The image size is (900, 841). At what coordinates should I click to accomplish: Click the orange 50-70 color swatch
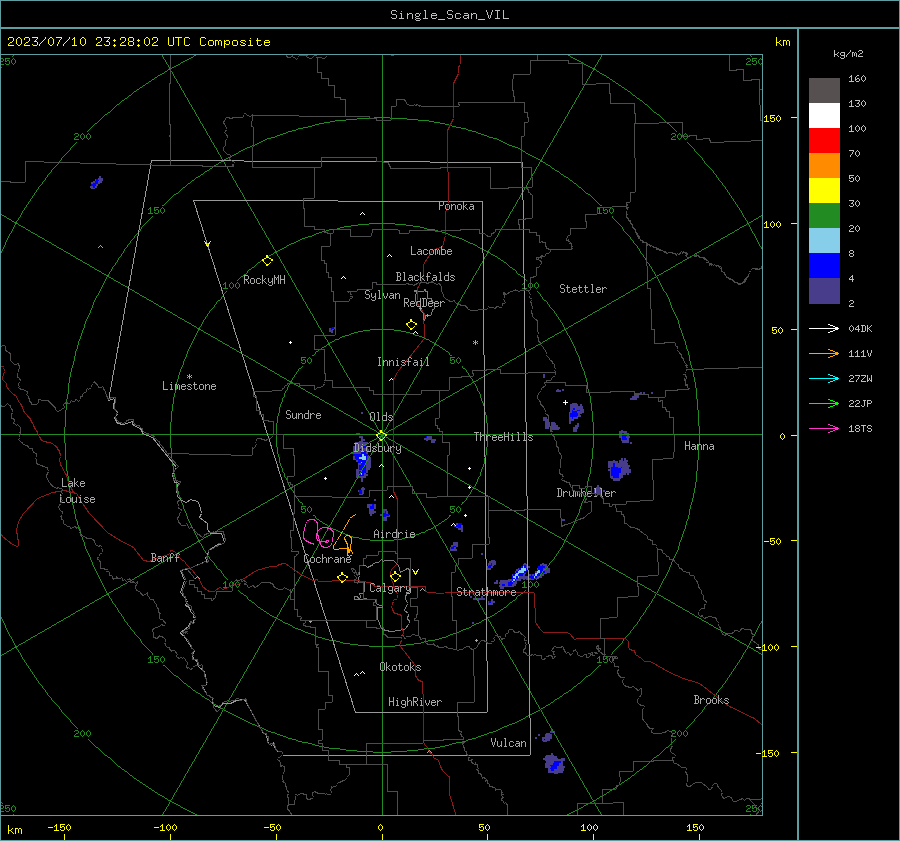click(824, 166)
